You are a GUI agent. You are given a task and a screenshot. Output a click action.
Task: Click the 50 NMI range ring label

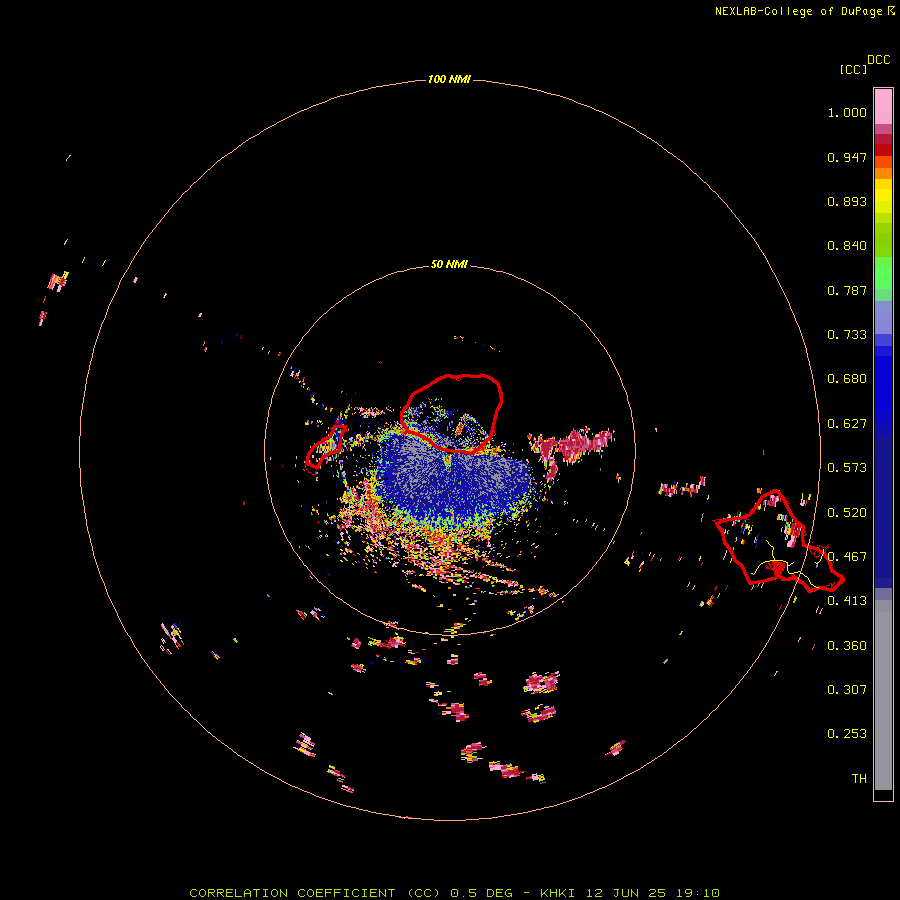coord(449,264)
